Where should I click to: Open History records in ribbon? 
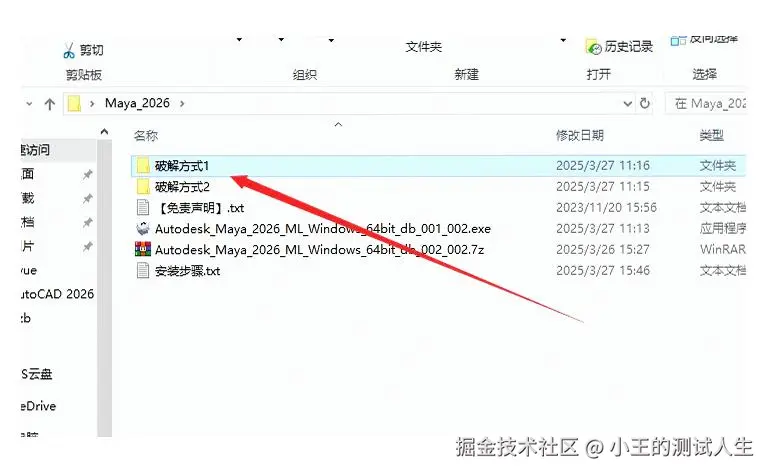(620, 47)
